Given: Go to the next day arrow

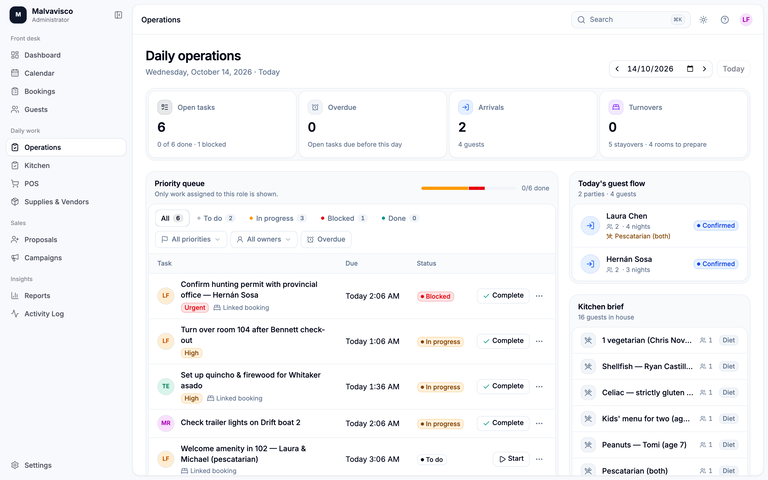Looking at the screenshot, I should [704, 69].
